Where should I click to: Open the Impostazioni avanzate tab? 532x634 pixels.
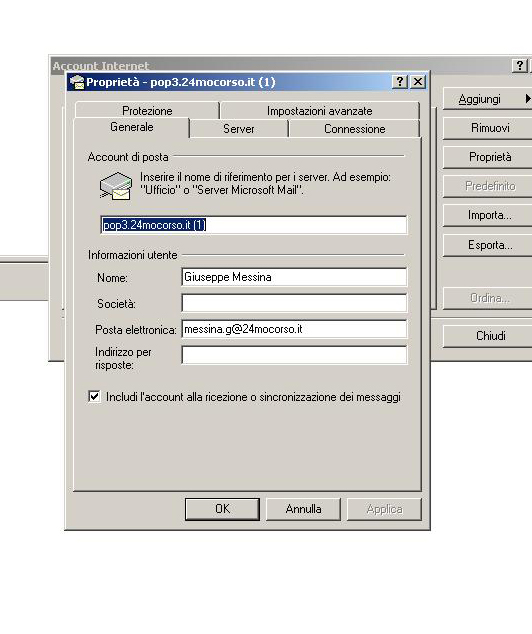point(319,110)
